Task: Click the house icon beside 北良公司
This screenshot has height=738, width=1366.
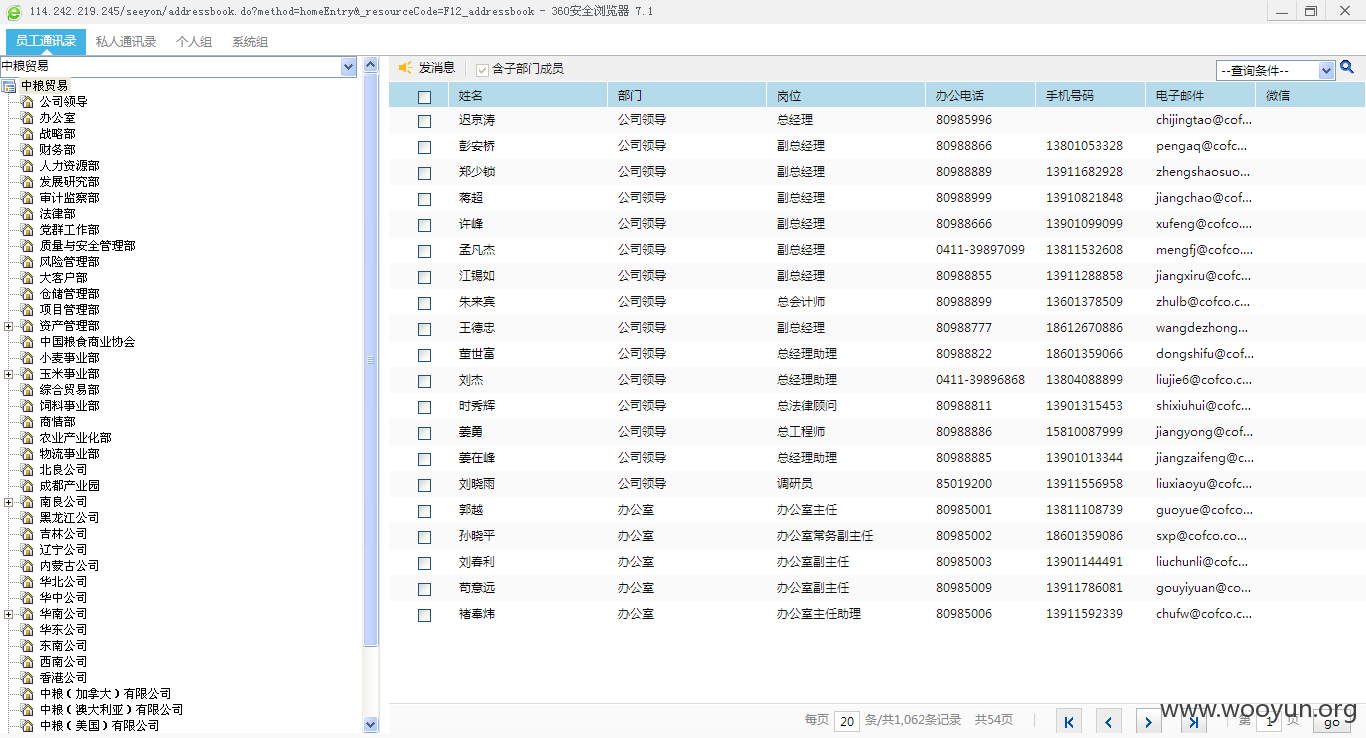Action: point(27,470)
